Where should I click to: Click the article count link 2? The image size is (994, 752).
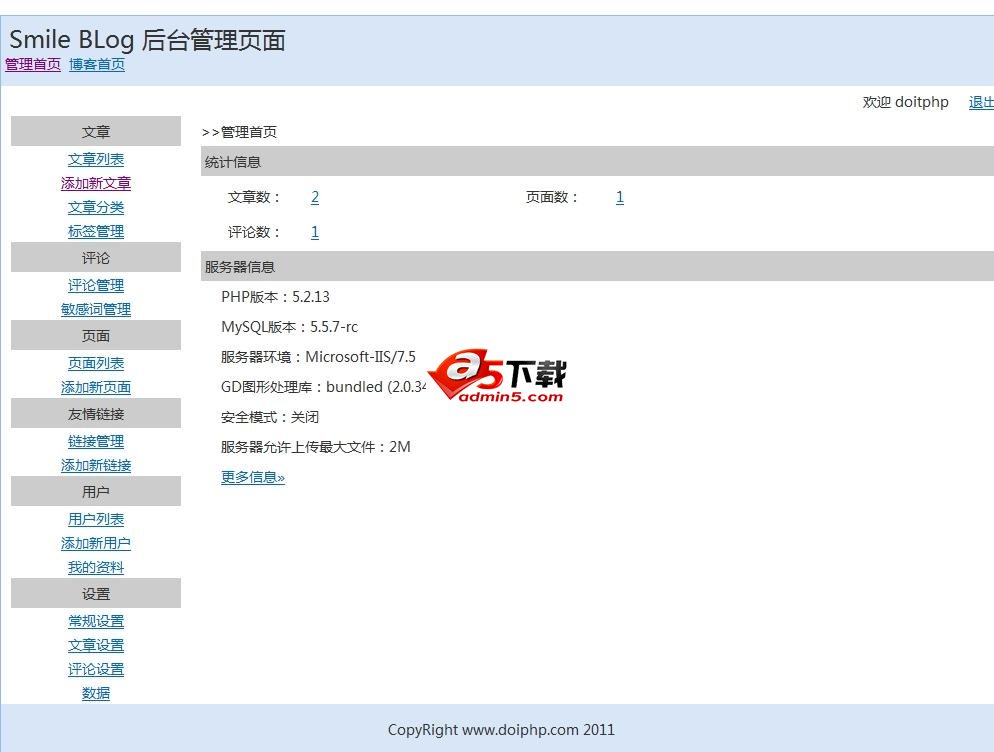click(x=315, y=197)
